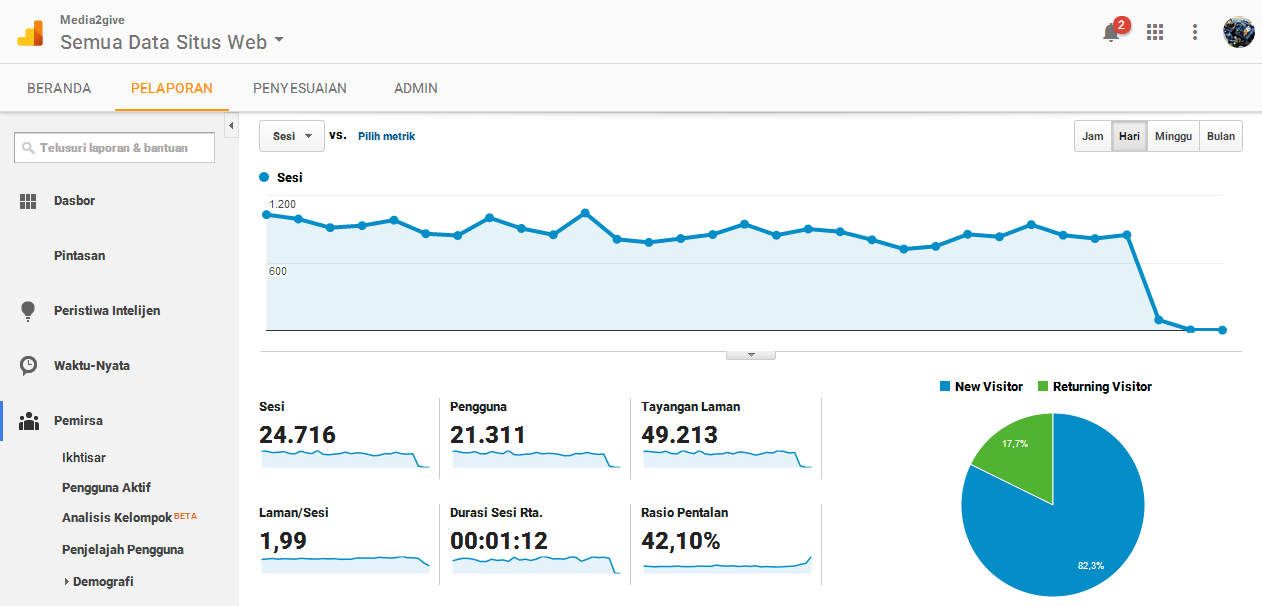Switch to the Penyesuaian tab
This screenshot has height=606, width=1262.
tap(299, 88)
